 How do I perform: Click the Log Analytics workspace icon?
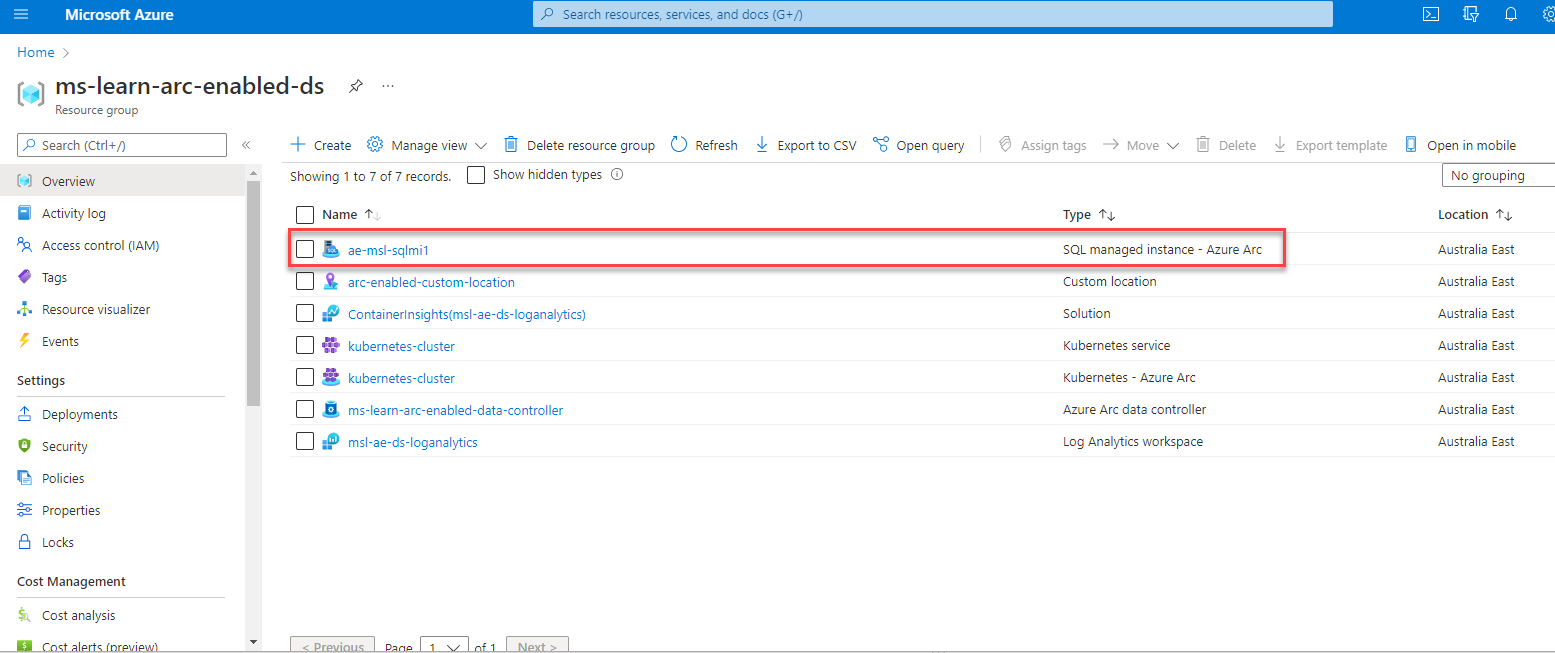[x=331, y=441]
